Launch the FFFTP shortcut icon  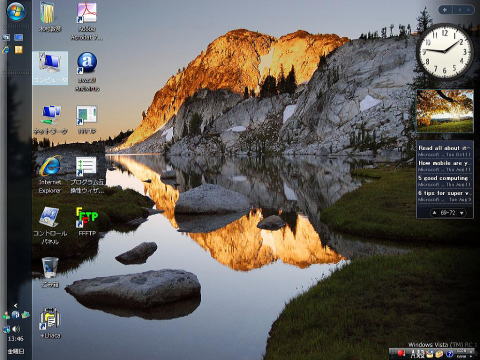[x=87, y=222]
